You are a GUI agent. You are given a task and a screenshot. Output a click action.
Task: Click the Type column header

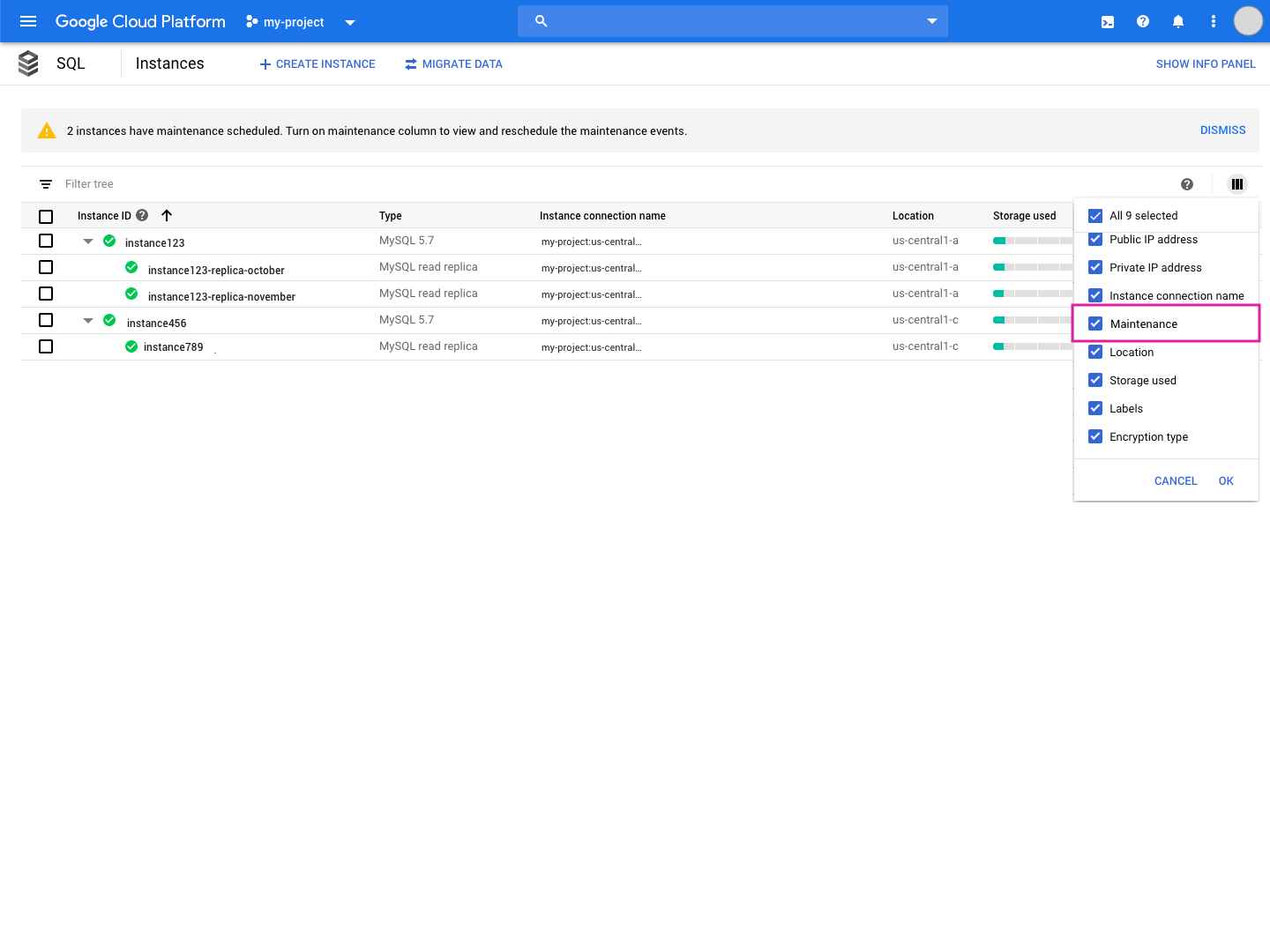(391, 216)
